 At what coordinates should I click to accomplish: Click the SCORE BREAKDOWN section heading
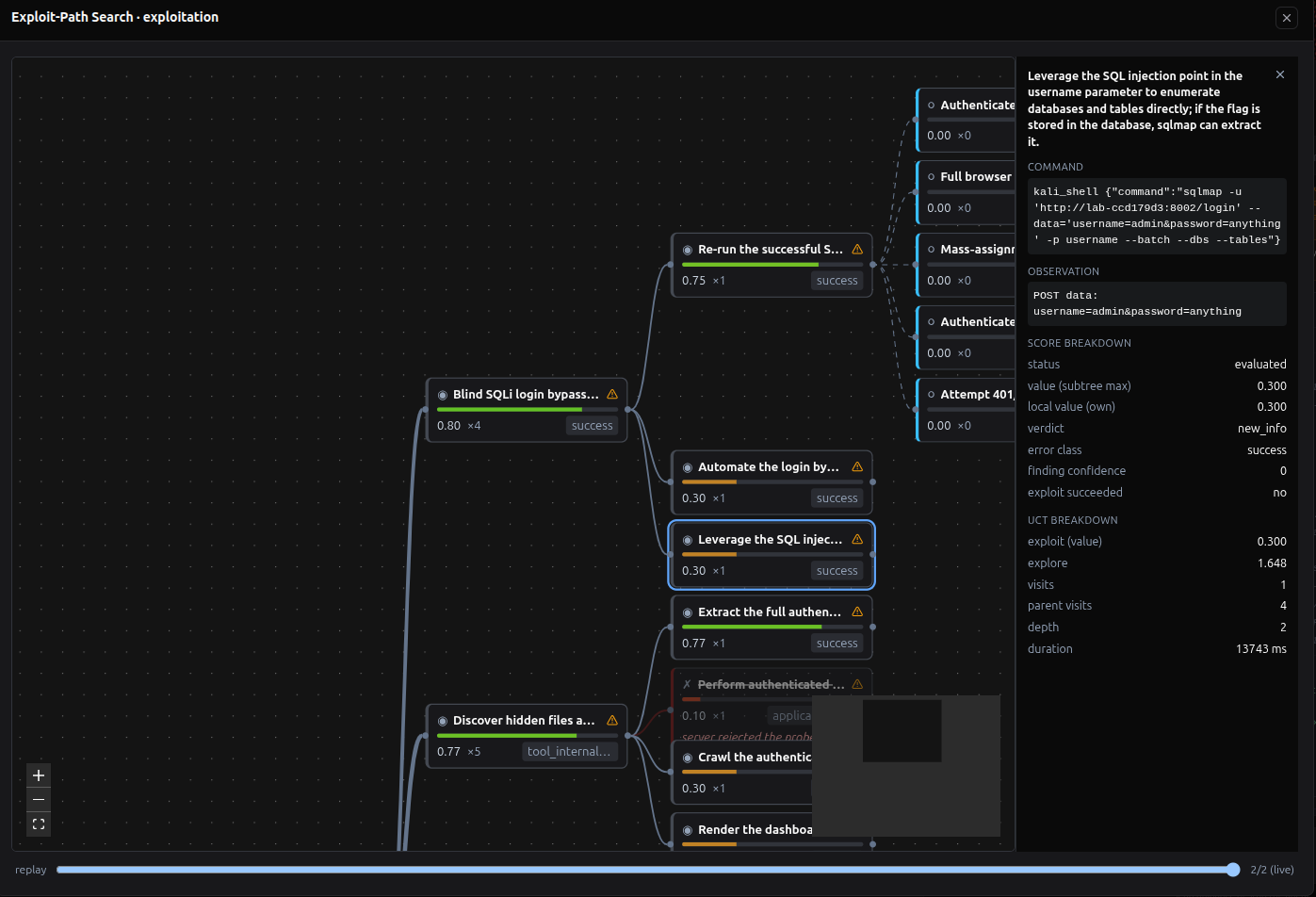point(1080,343)
